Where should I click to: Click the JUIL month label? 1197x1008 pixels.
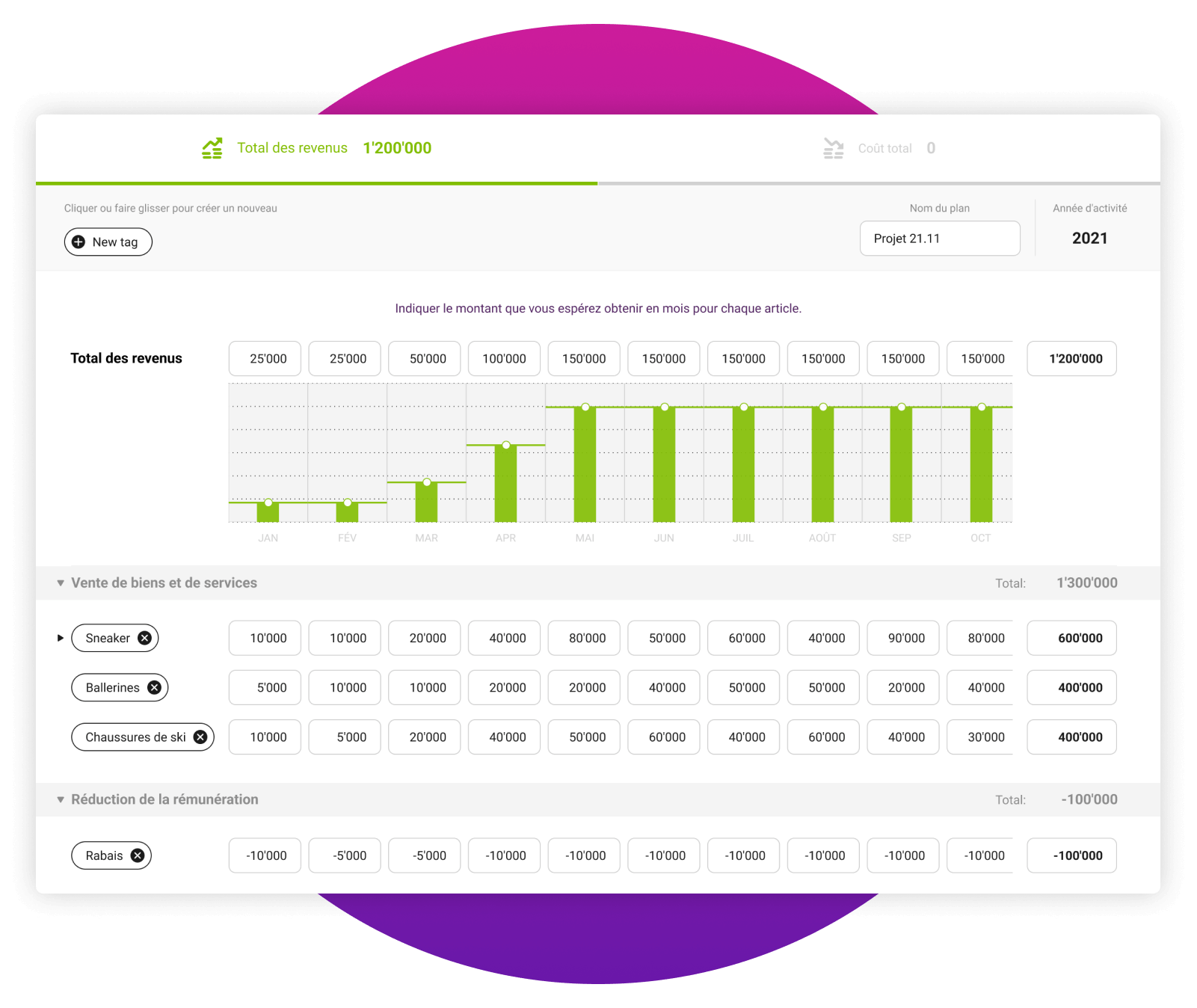[743, 538]
